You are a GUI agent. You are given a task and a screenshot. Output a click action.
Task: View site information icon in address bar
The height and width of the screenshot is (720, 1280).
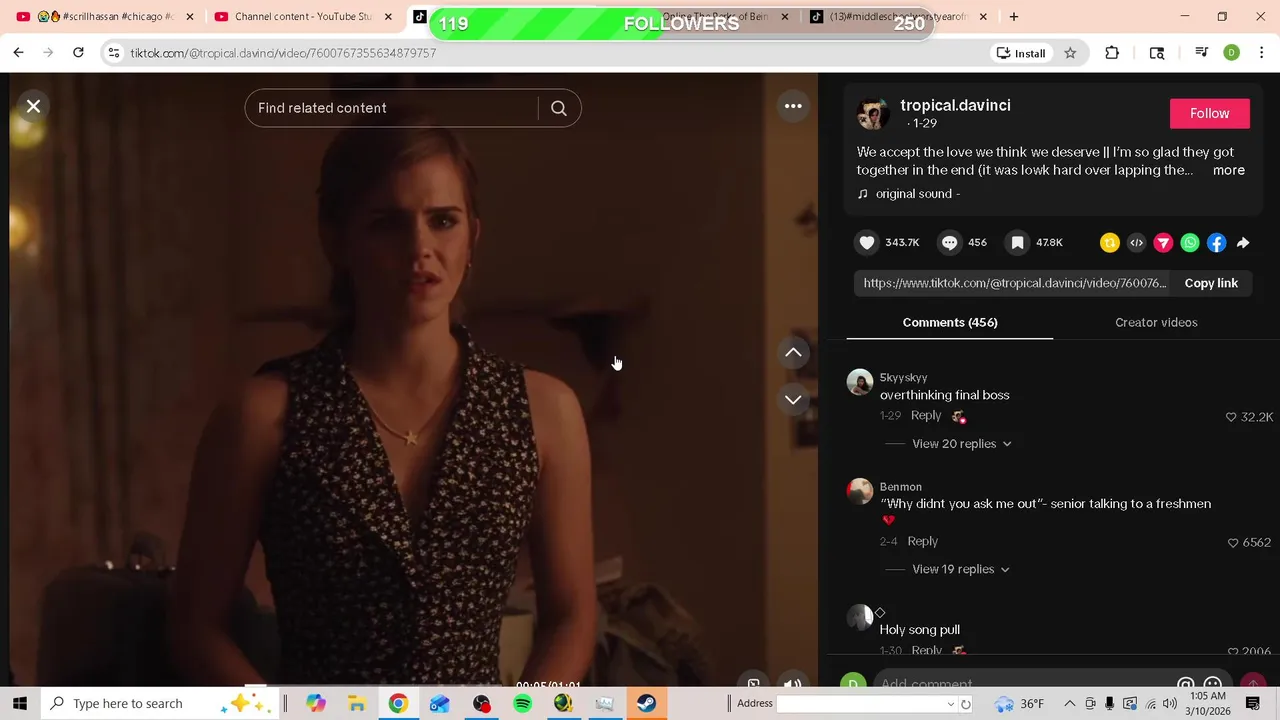pyautogui.click(x=113, y=53)
